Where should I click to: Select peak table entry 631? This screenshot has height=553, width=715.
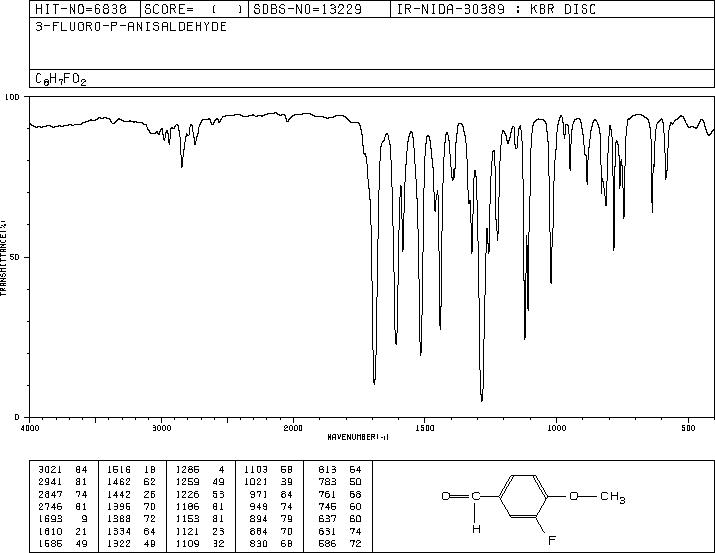tap(327, 532)
